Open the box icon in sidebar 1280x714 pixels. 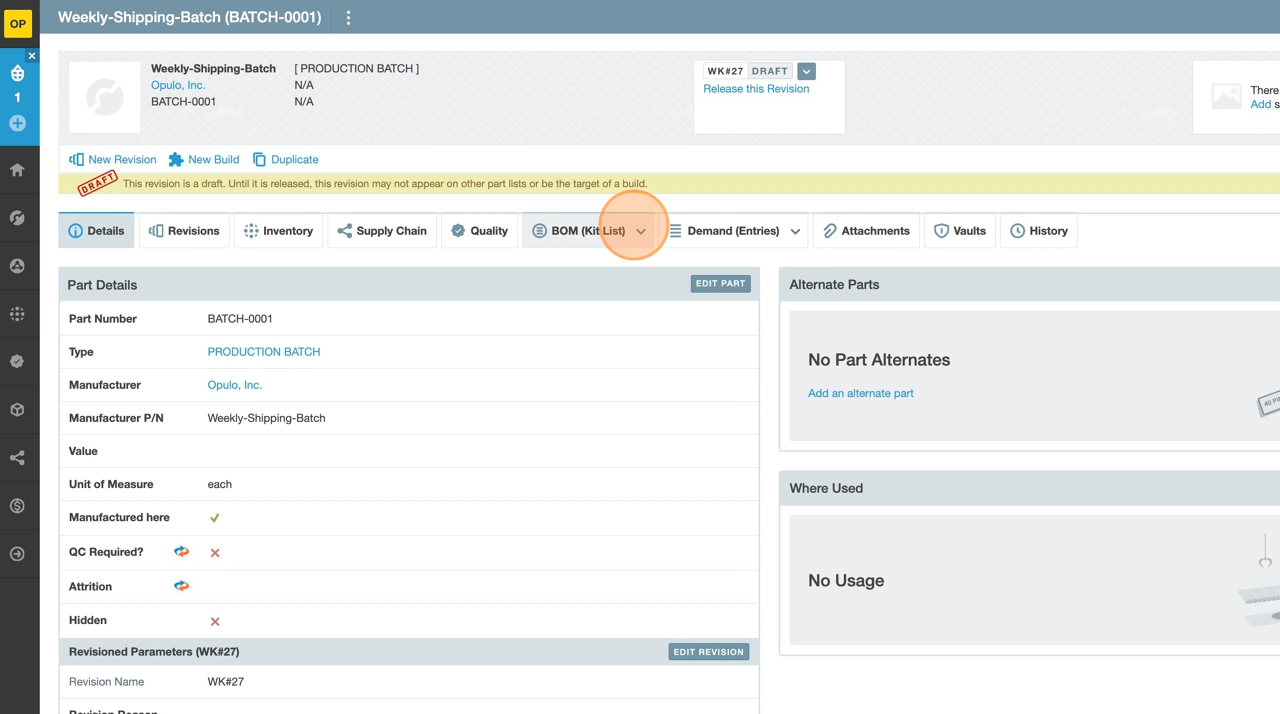point(17,410)
